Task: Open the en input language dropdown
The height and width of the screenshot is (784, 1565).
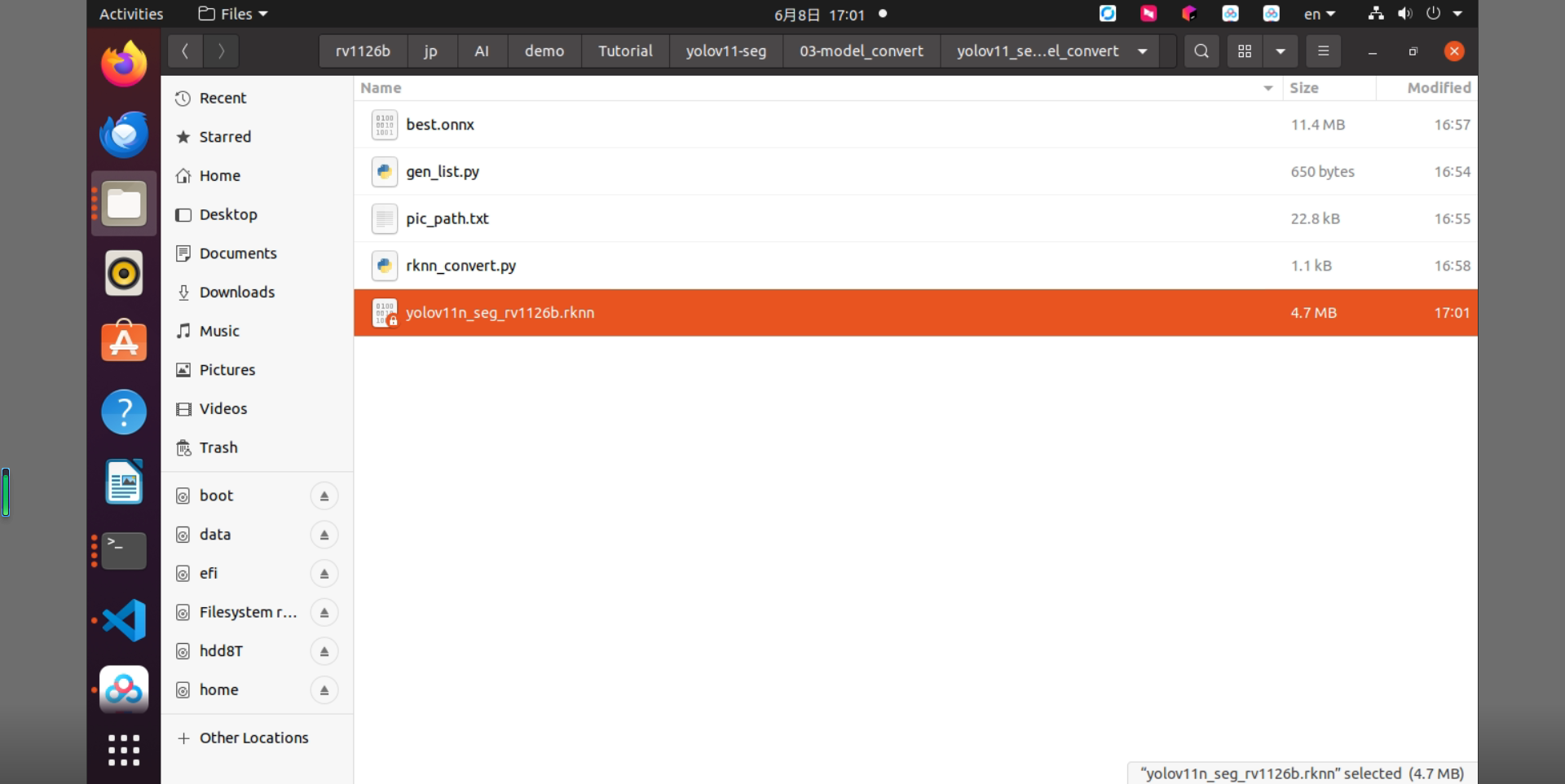Action: [1320, 14]
